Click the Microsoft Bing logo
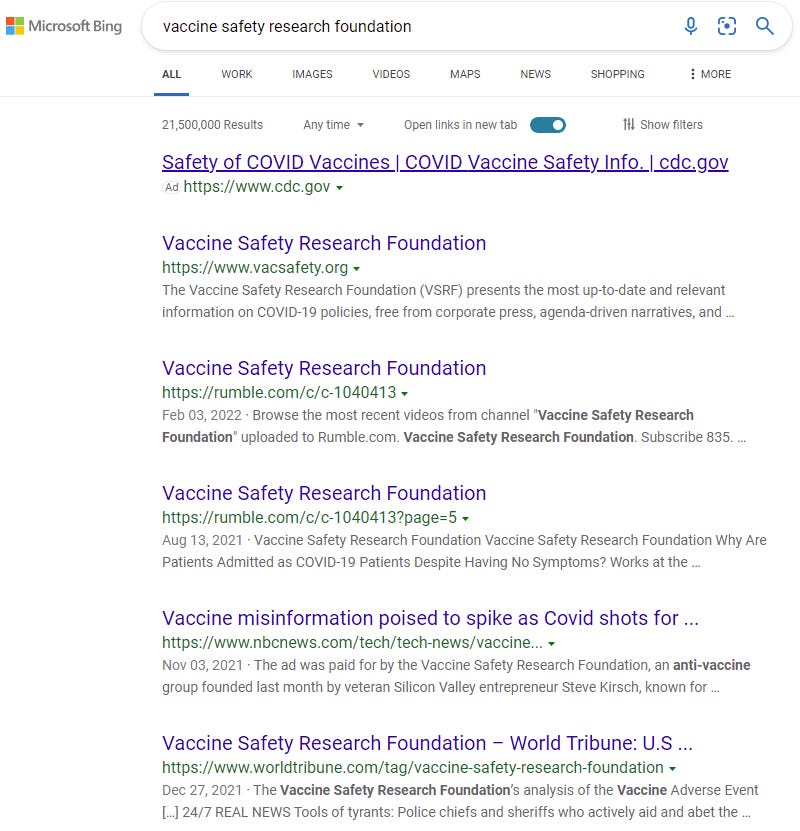Screen dimensions: 800x831 coord(64,26)
